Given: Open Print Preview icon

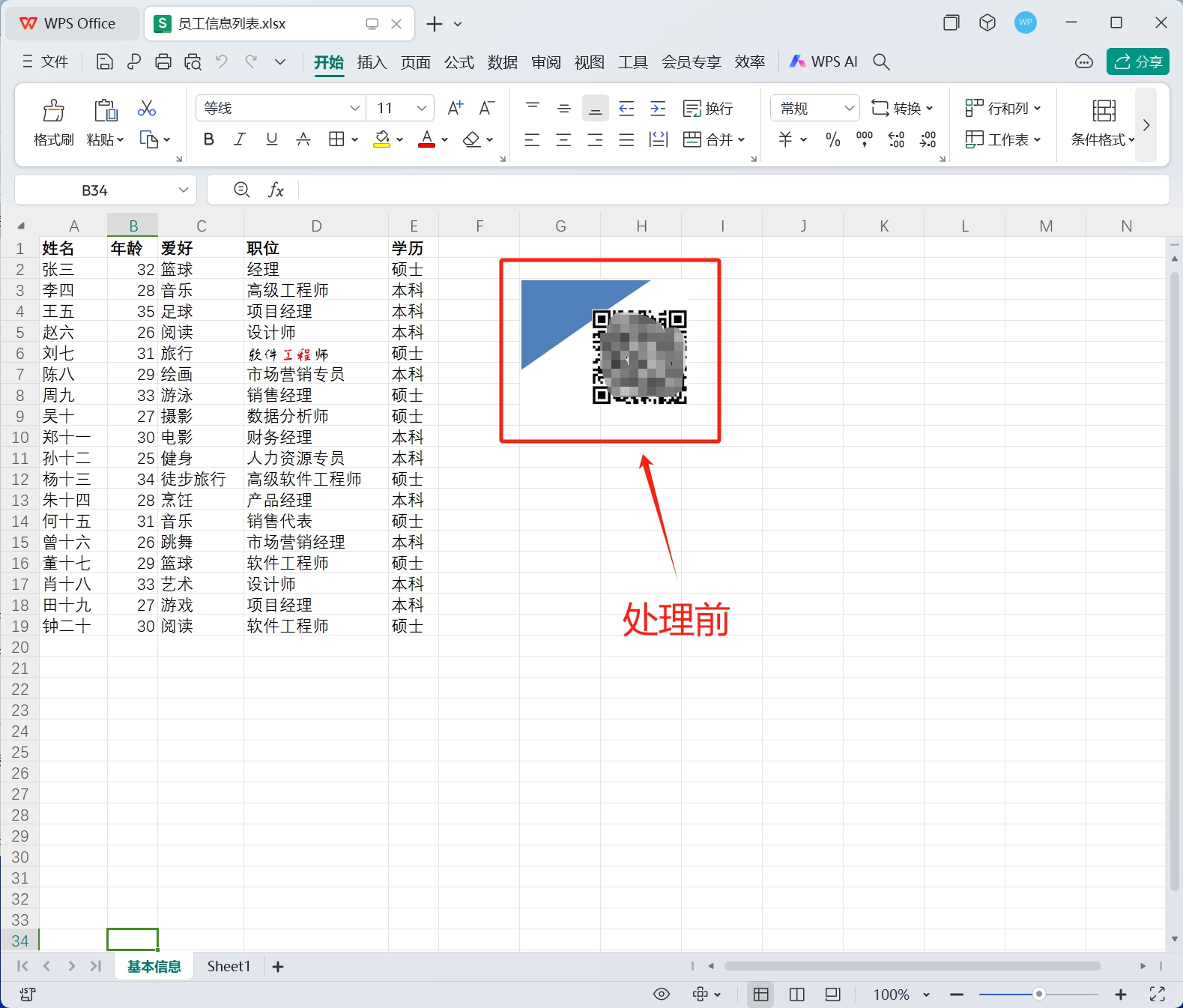Looking at the screenshot, I should coord(193,62).
